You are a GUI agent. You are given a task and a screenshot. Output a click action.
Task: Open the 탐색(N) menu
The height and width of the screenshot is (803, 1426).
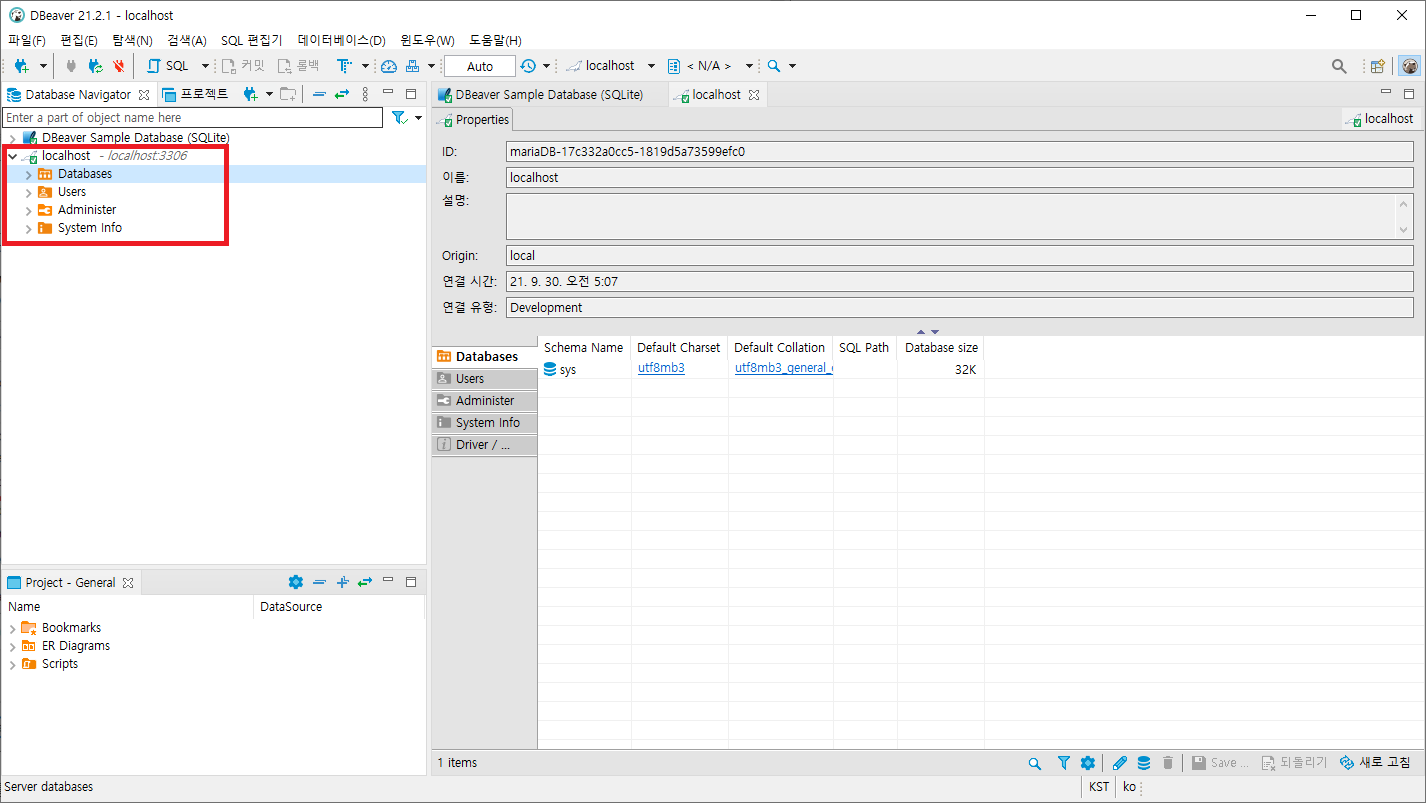pos(132,41)
